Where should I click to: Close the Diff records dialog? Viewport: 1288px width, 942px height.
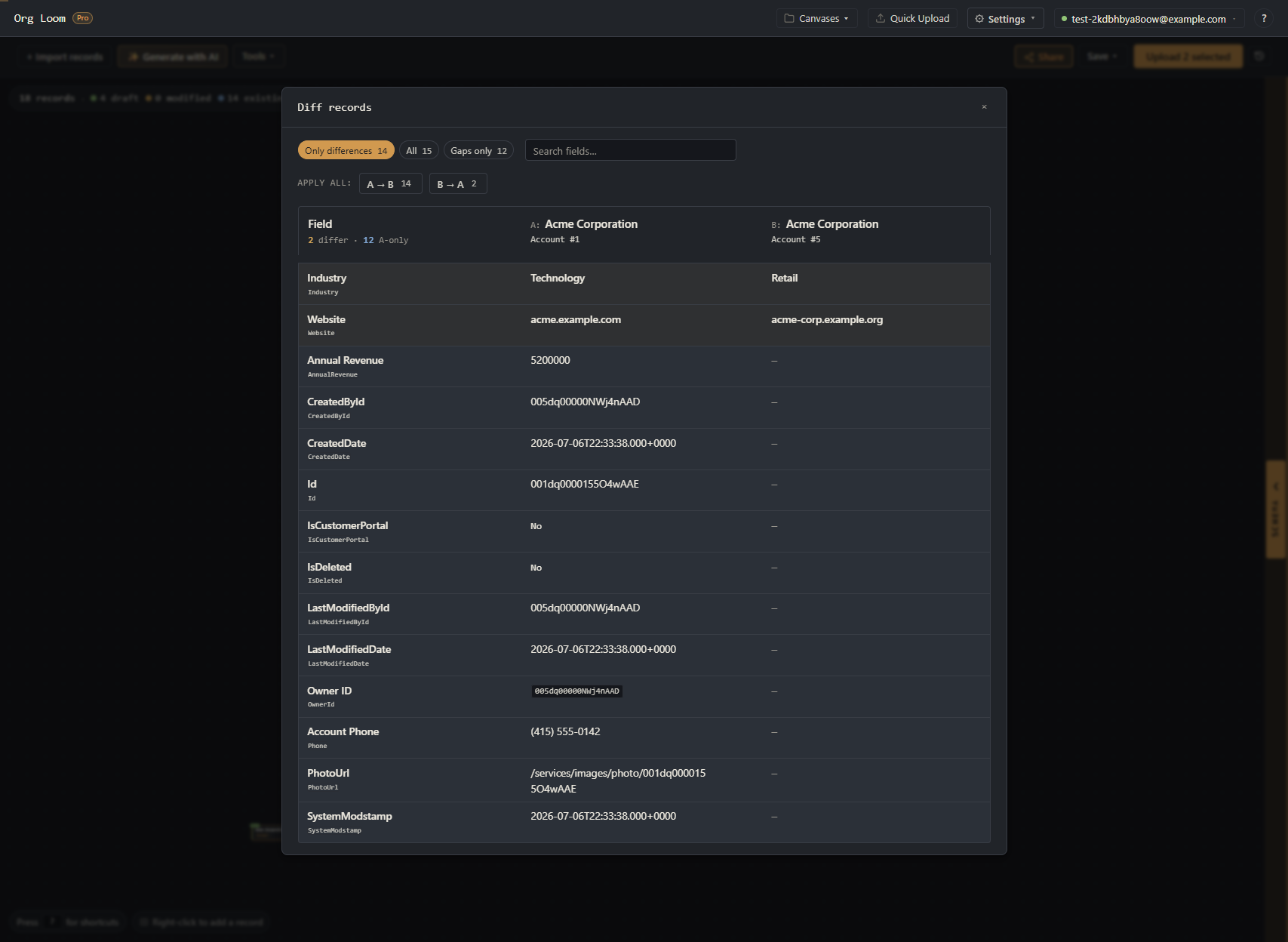pos(984,107)
